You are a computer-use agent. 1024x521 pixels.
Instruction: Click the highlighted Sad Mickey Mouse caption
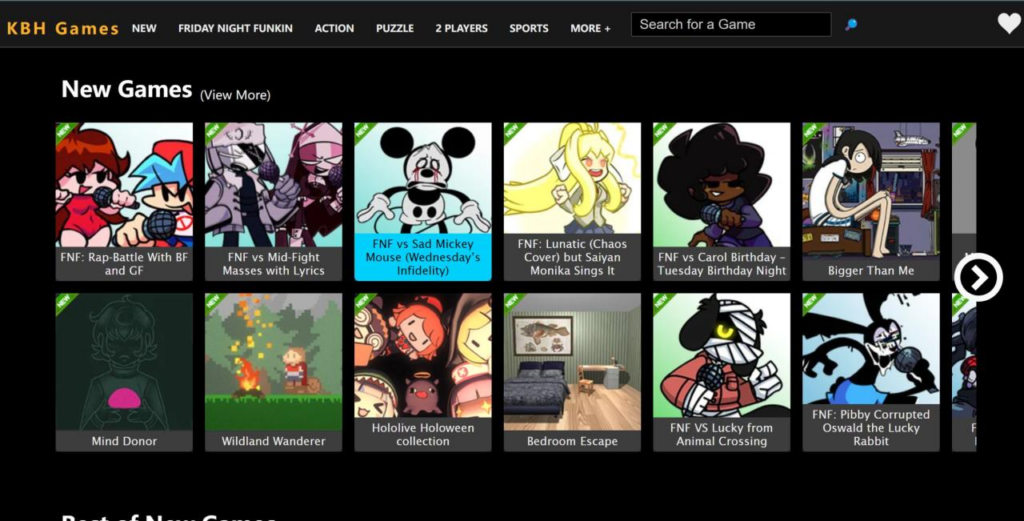coord(423,257)
